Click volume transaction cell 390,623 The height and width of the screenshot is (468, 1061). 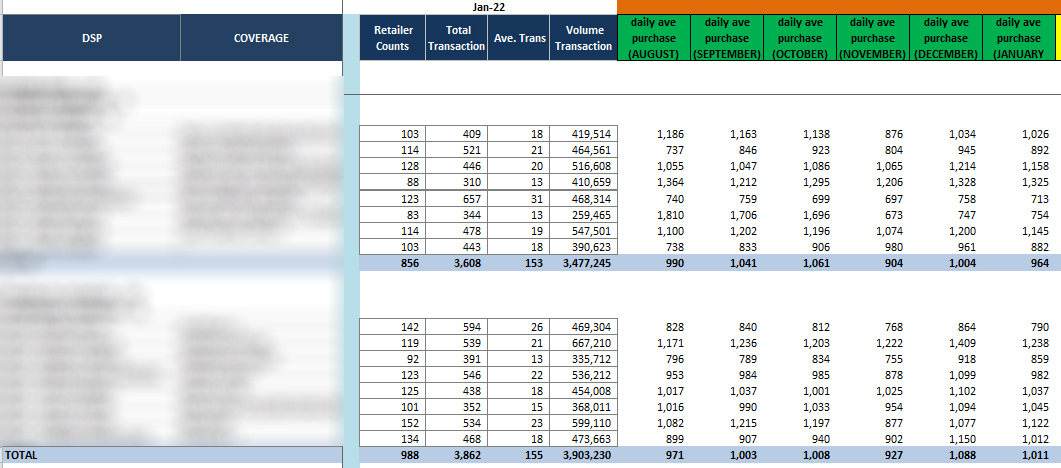click(x=583, y=248)
